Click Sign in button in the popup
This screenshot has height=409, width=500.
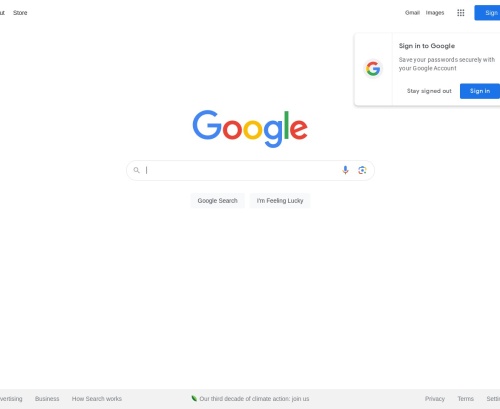pyautogui.click(x=480, y=91)
